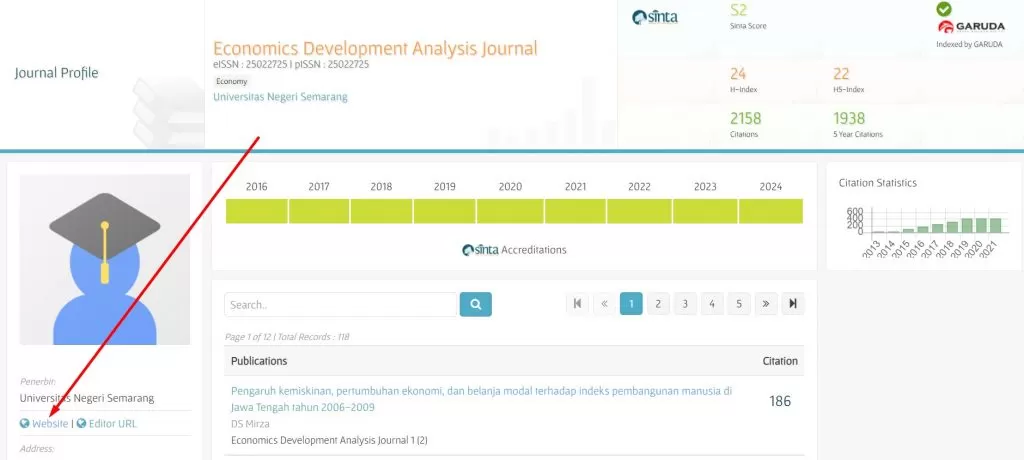
Task: Select page 5 in pagination
Action: click(738, 304)
